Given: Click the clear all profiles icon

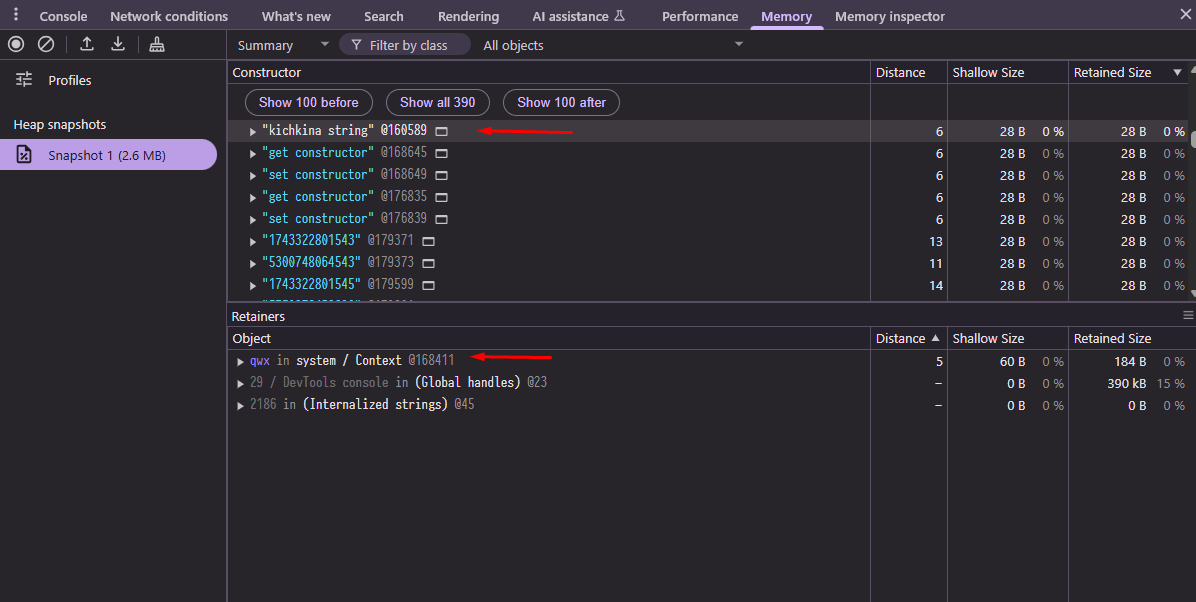Looking at the screenshot, I should pyautogui.click(x=46, y=44).
